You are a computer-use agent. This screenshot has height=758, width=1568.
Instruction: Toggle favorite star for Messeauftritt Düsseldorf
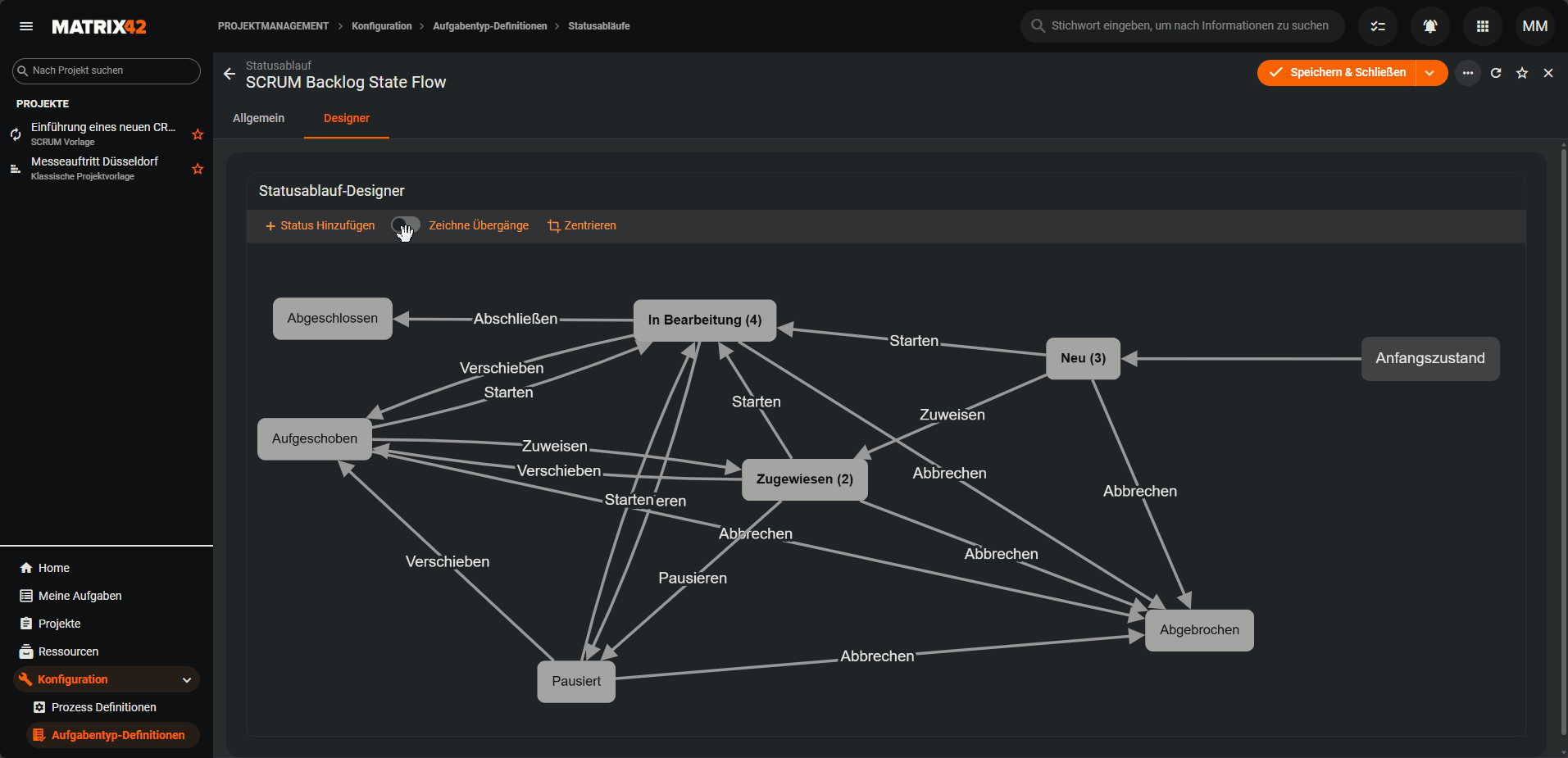tap(198, 169)
